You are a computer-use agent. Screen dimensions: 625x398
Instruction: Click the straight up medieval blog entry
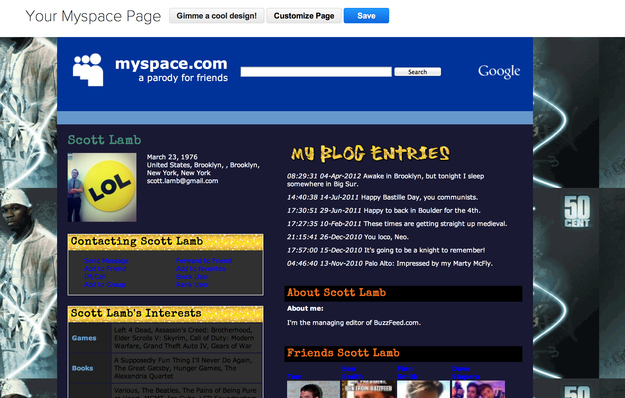pos(397,224)
